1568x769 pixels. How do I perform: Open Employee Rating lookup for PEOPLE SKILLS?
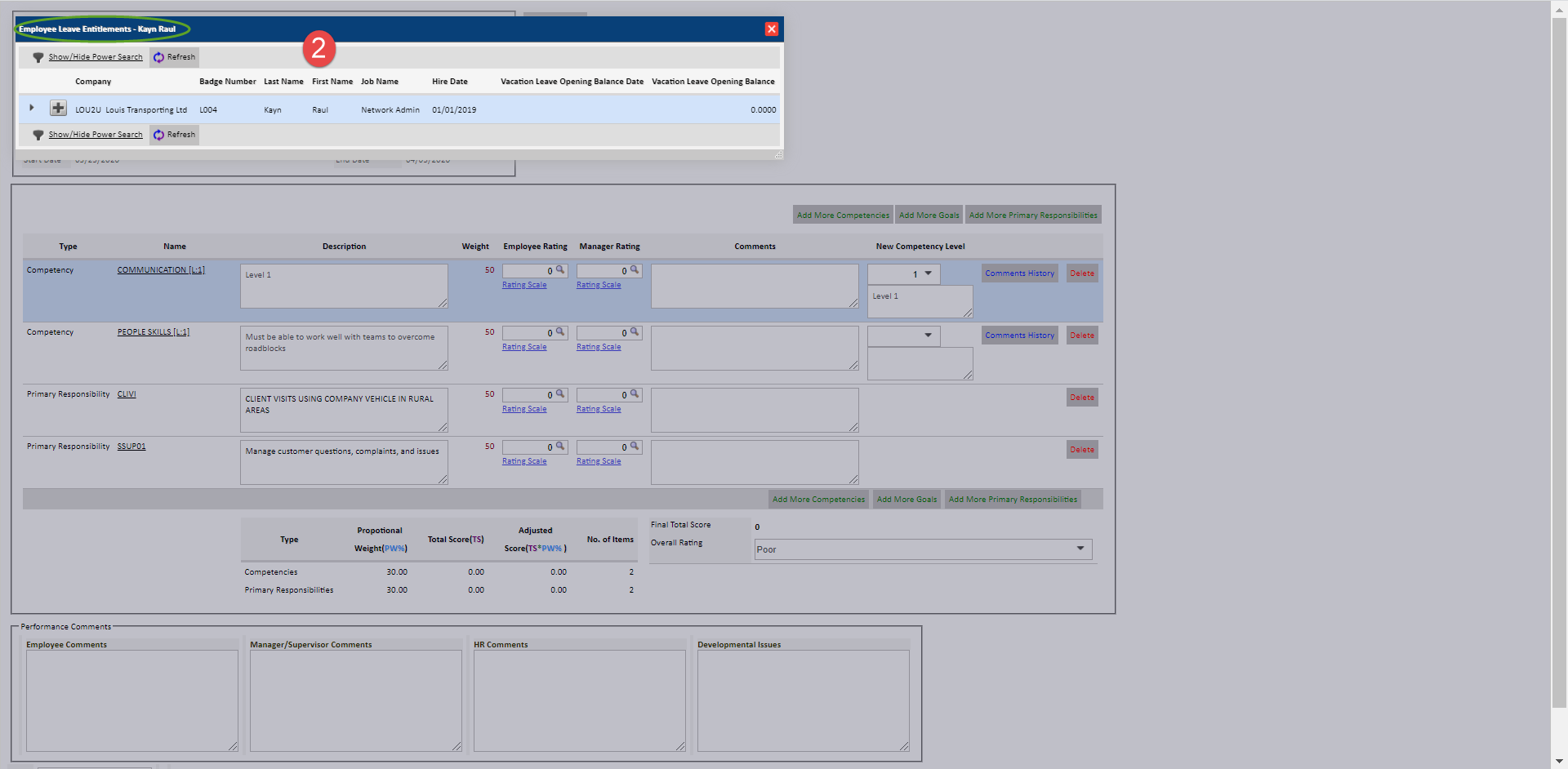point(560,332)
